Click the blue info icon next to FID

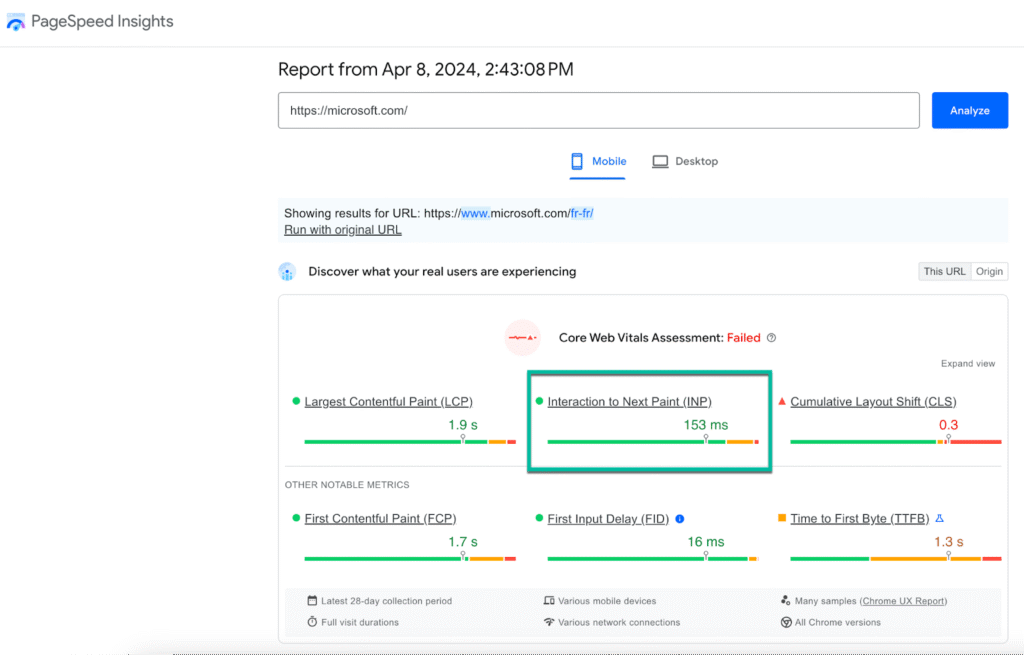pyautogui.click(x=680, y=519)
